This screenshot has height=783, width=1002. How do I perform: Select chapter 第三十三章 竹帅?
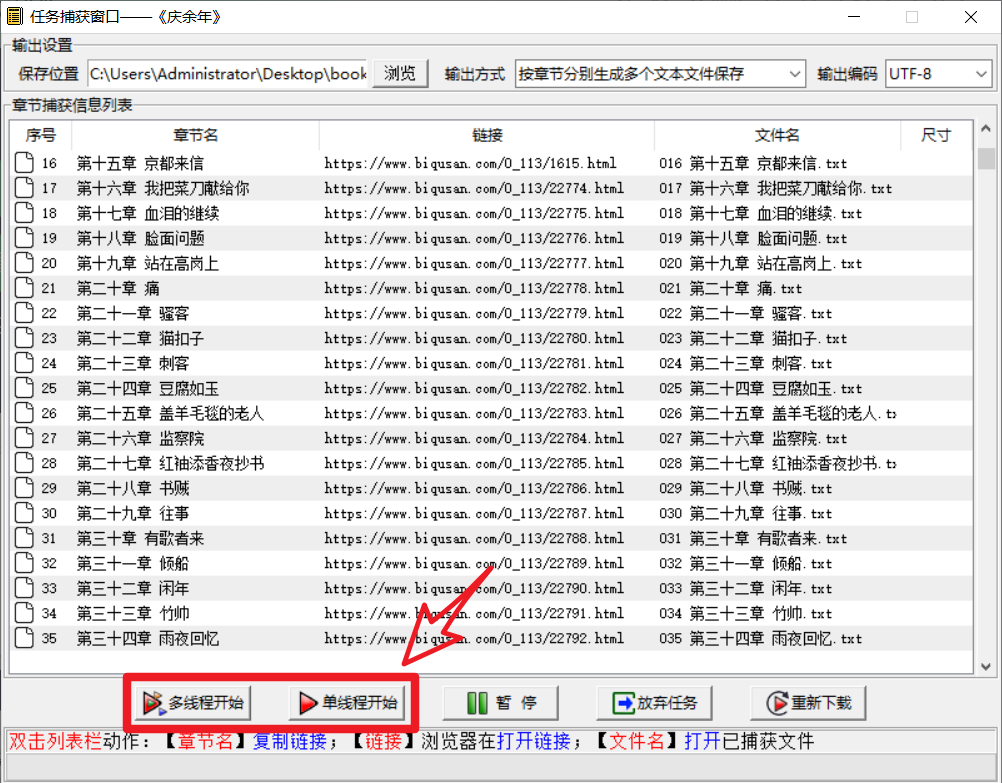pyautogui.click(x=133, y=613)
